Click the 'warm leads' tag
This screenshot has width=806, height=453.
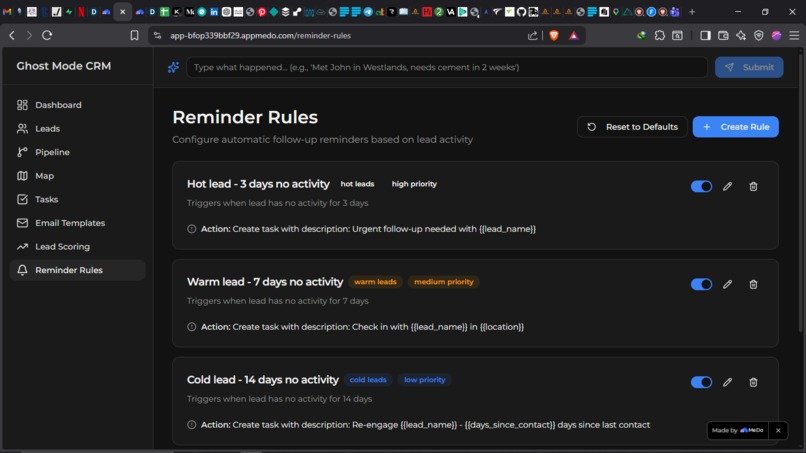(375, 282)
